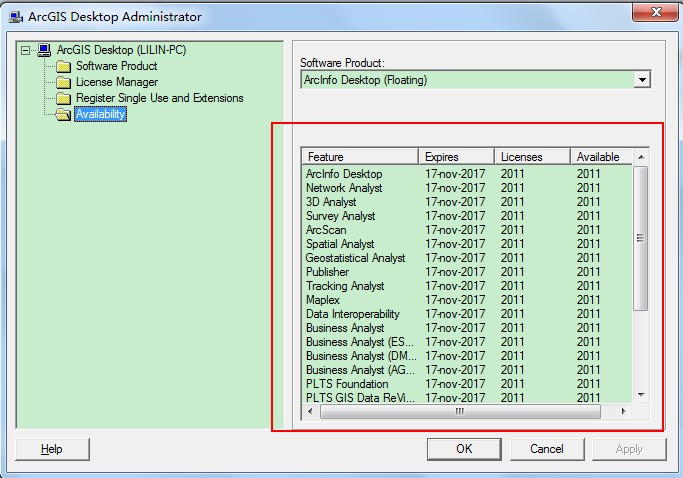Click the expiry date for Maplex
Image resolution: width=683 pixels, height=478 pixels.
click(x=455, y=300)
